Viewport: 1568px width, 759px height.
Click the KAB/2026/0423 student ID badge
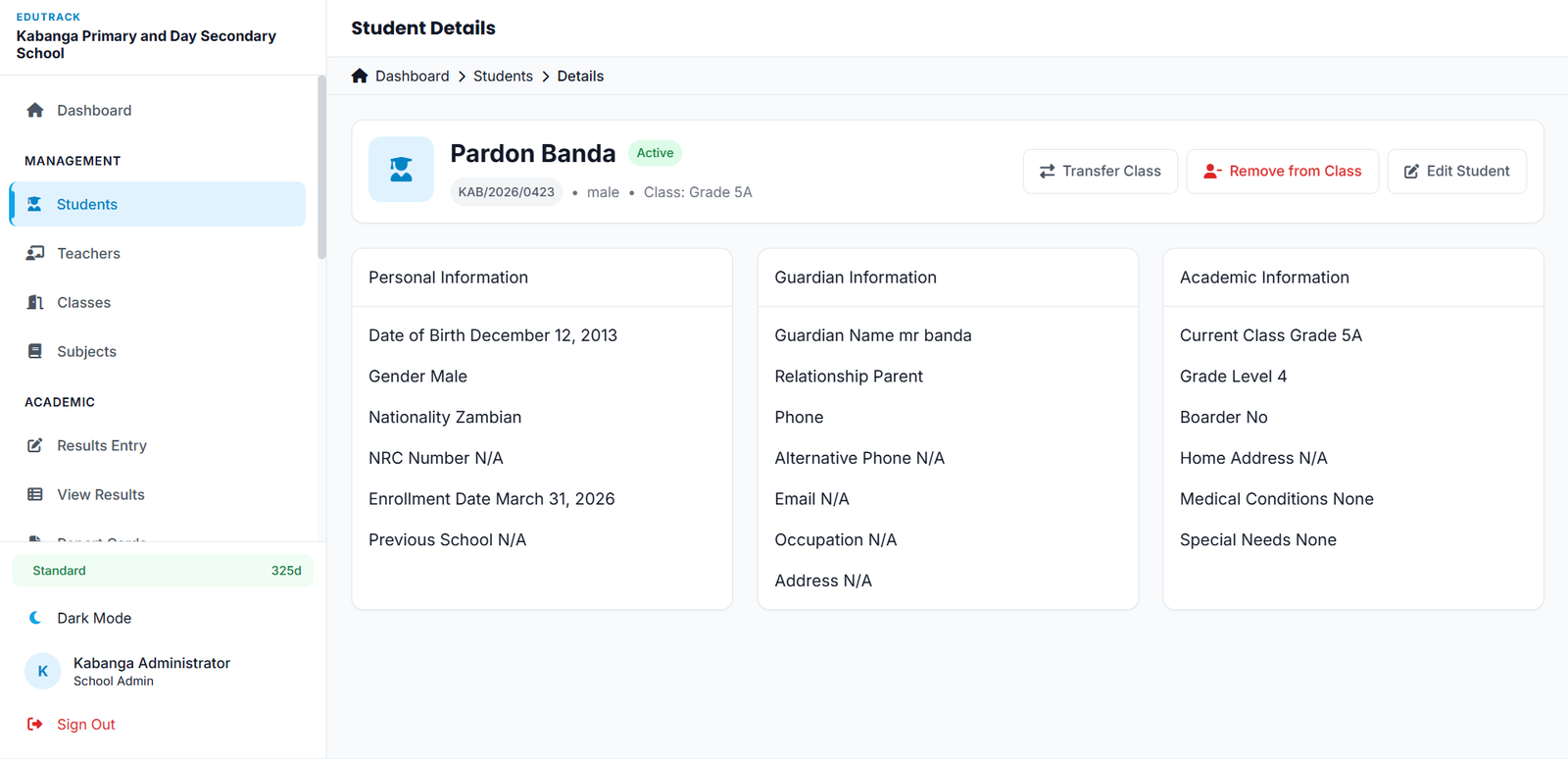pos(507,192)
